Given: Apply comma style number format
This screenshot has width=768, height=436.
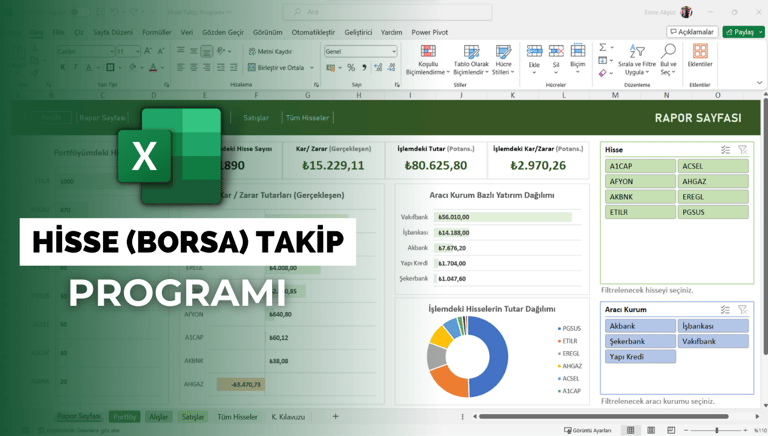Looking at the screenshot, I should pos(364,68).
